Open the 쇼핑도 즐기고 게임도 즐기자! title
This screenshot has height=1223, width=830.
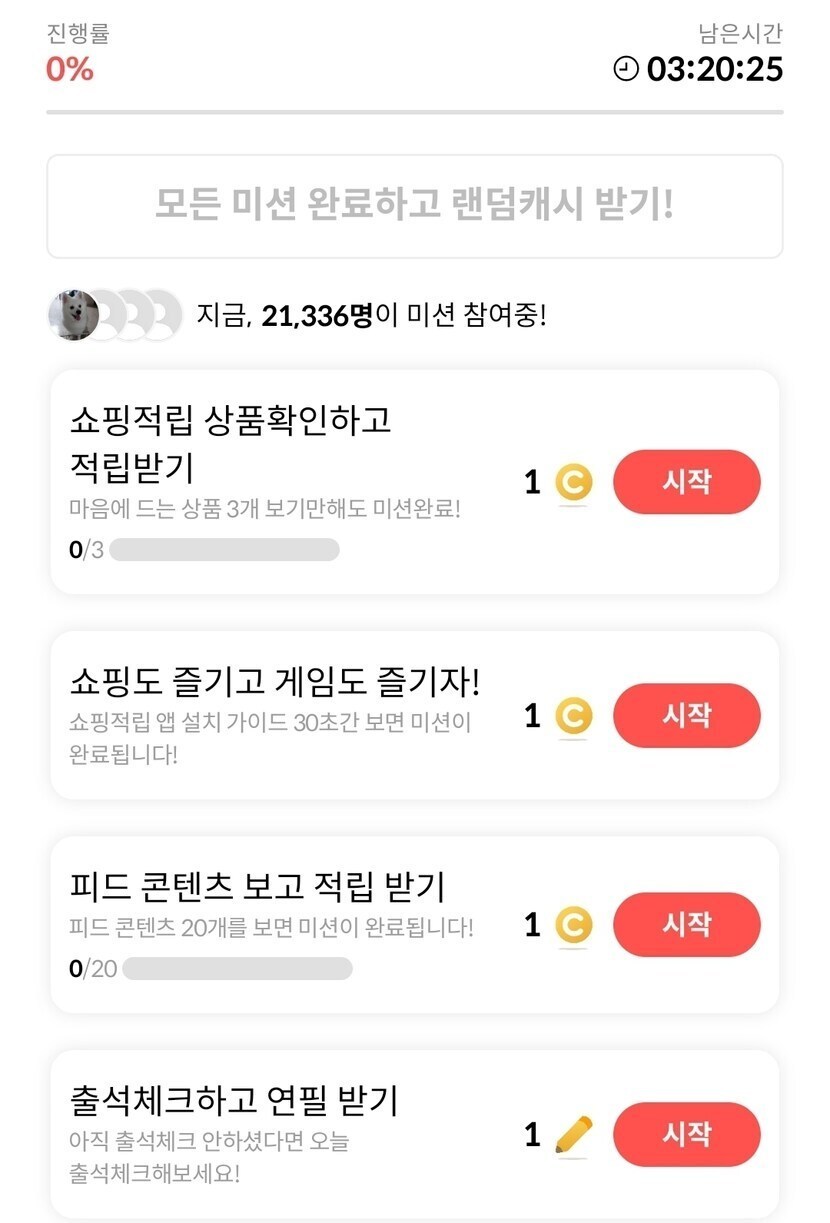point(275,684)
